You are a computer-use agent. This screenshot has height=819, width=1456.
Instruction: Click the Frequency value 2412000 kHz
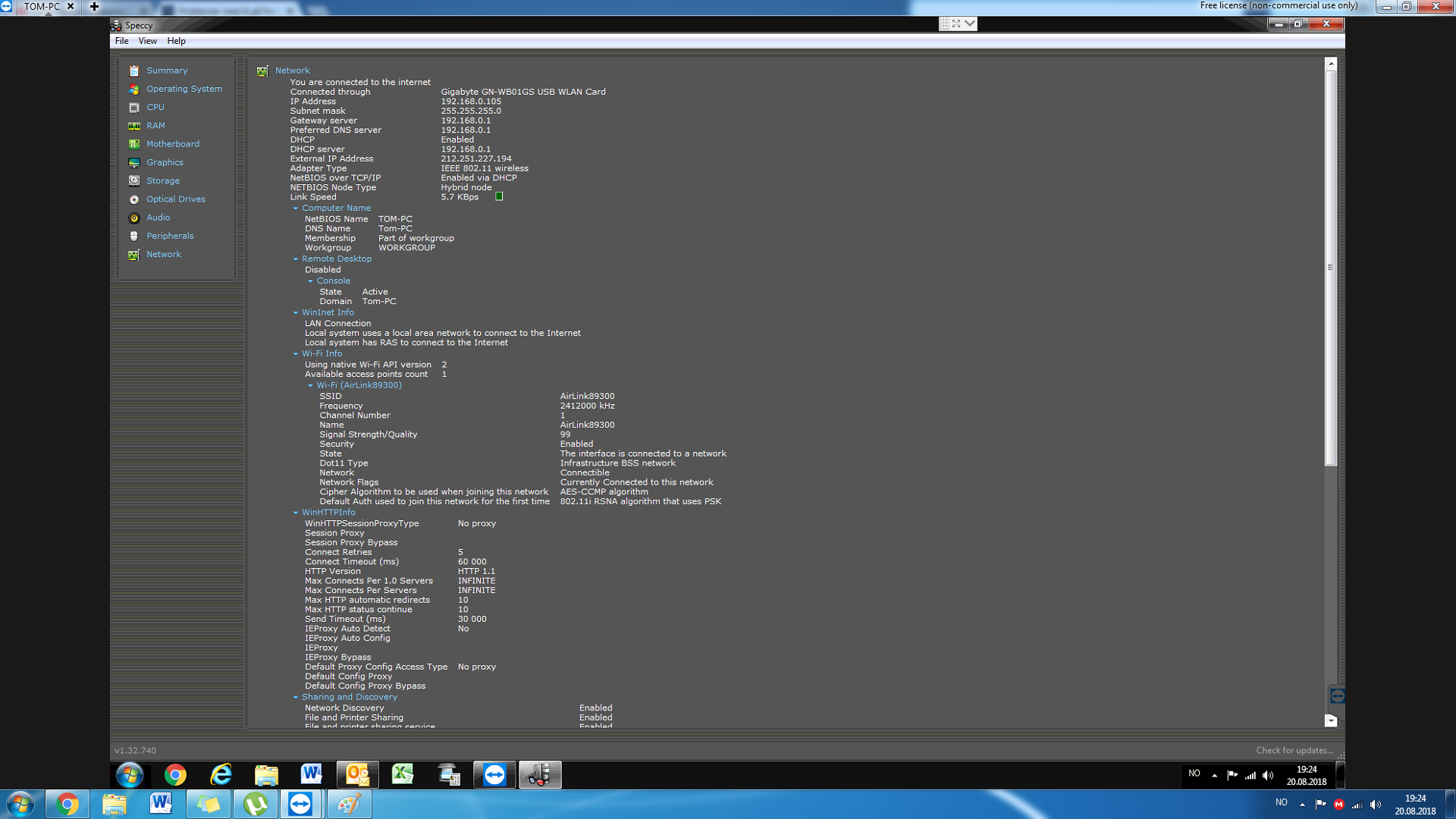click(587, 406)
